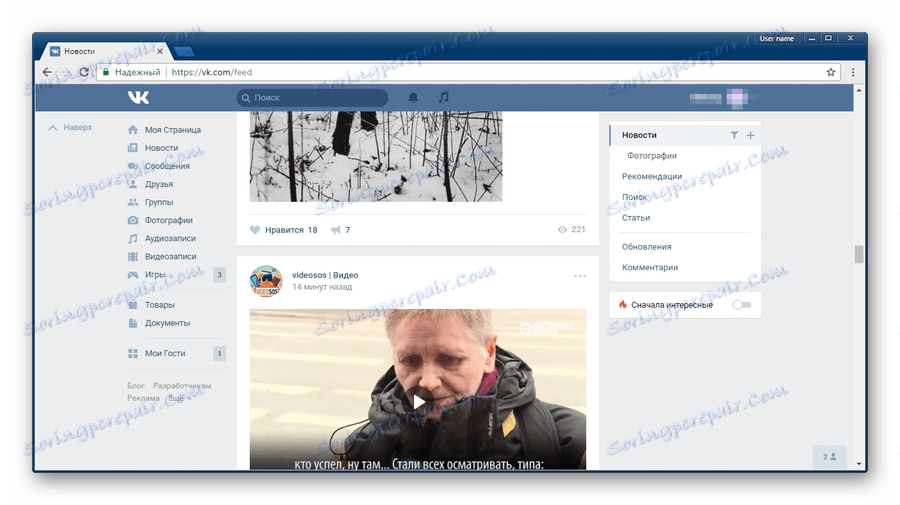Click the VK logo in the header
This screenshot has height=505, width=900.
pyautogui.click(x=138, y=98)
